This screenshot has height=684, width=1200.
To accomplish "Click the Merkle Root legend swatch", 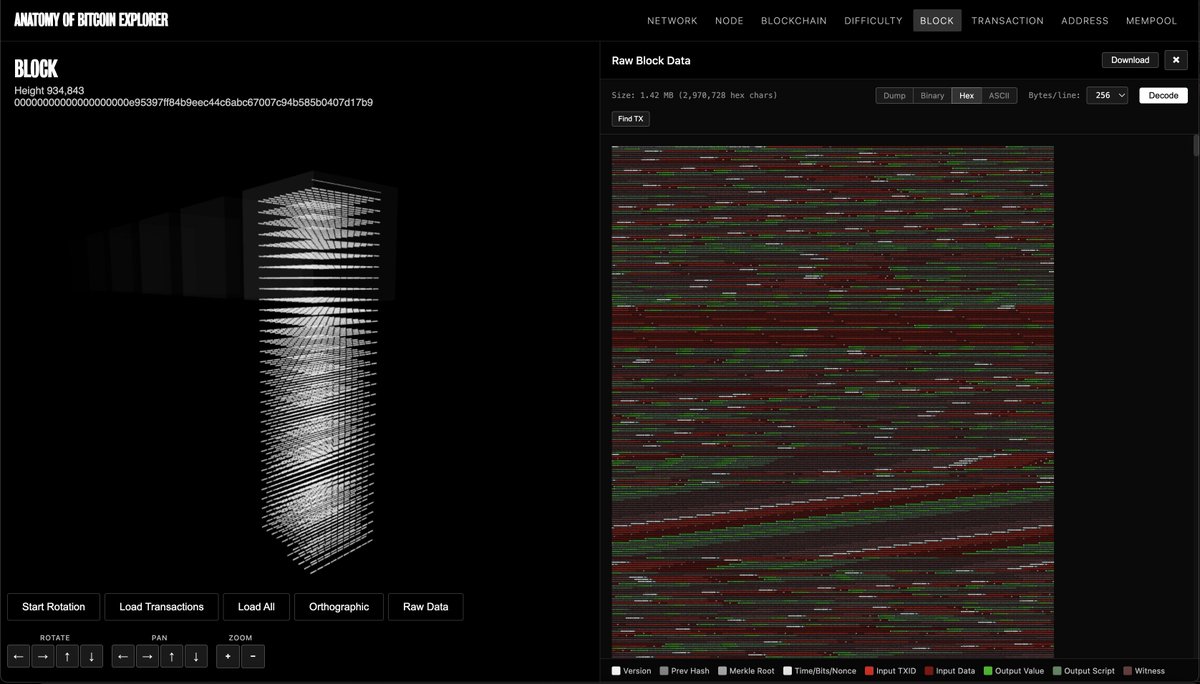I will point(723,671).
